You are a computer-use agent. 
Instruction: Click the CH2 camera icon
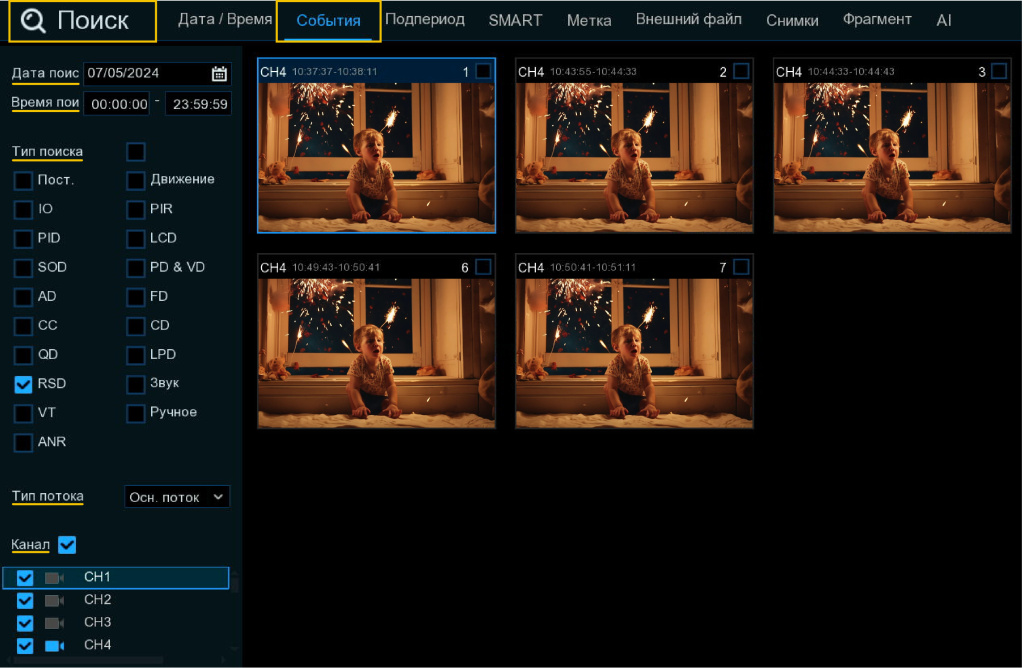(x=54, y=601)
